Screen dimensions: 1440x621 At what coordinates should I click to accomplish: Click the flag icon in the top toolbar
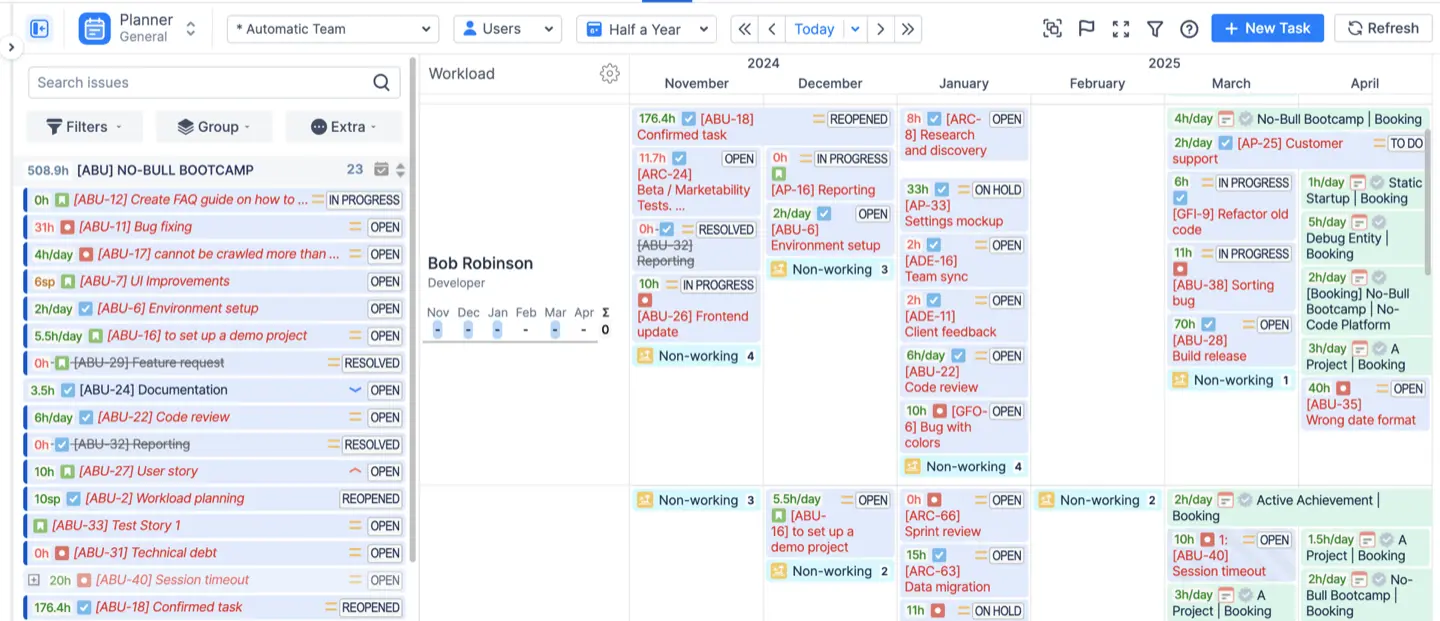coord(1086,28)
